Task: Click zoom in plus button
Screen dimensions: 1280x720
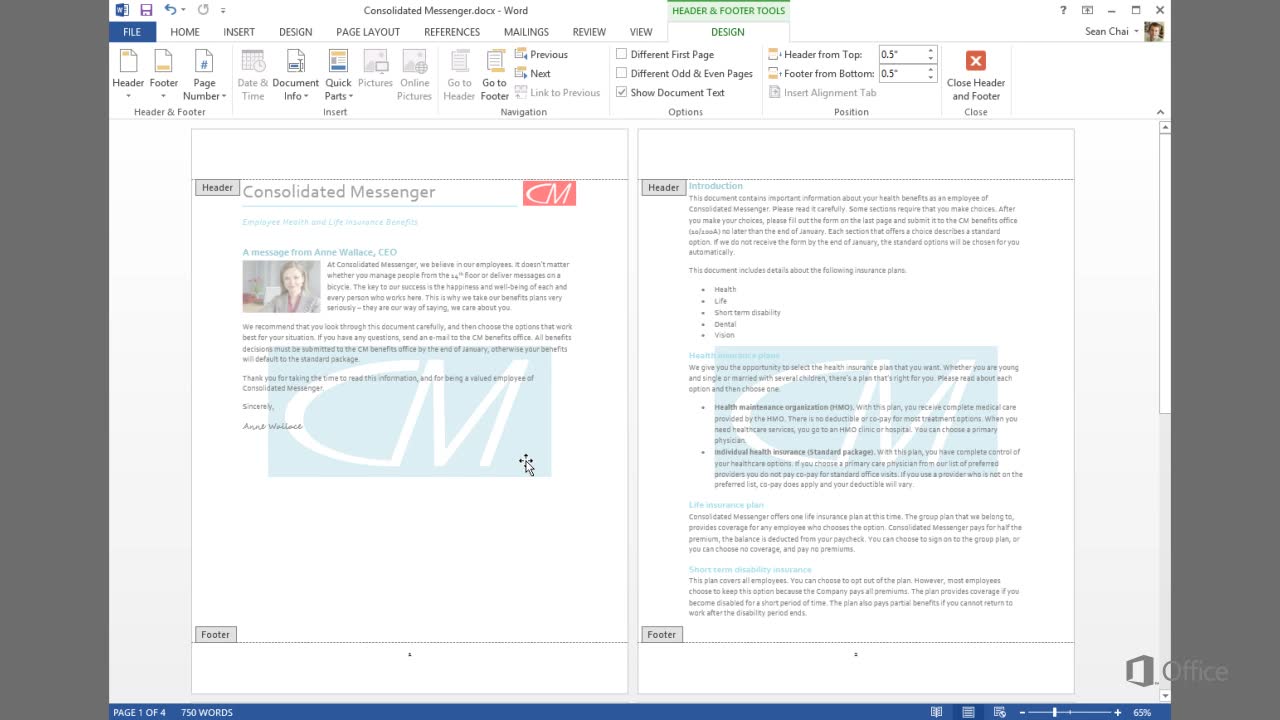Action: tap(1117, 712)
